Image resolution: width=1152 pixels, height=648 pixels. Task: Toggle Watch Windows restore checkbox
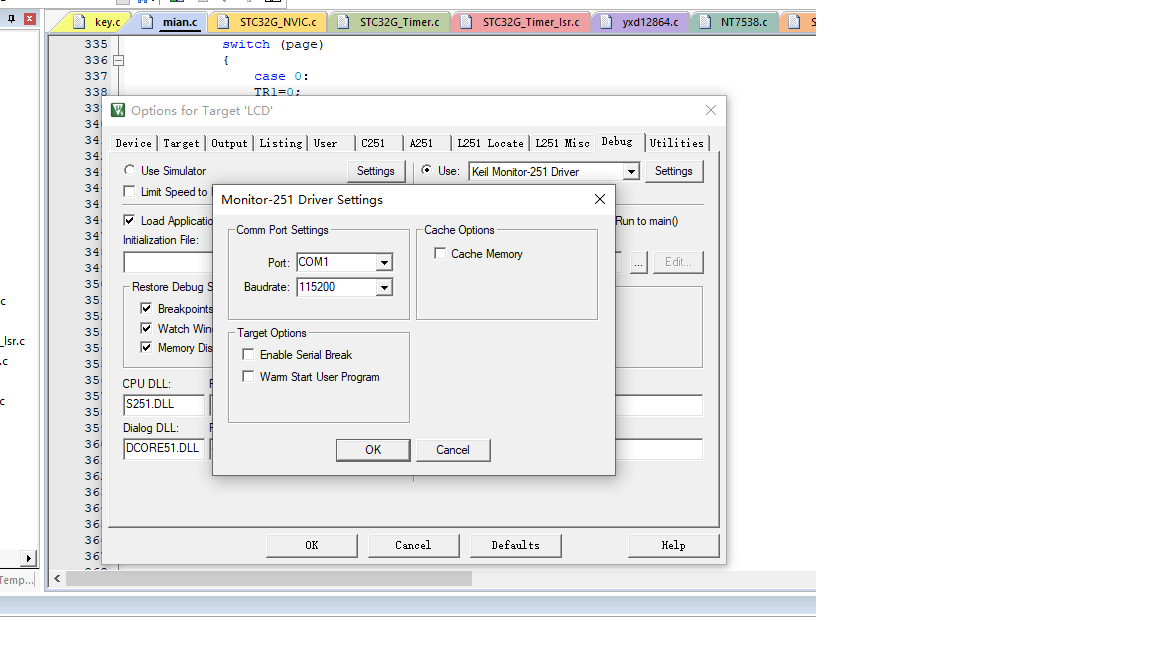pyautogui.click(x=146, y=328)
